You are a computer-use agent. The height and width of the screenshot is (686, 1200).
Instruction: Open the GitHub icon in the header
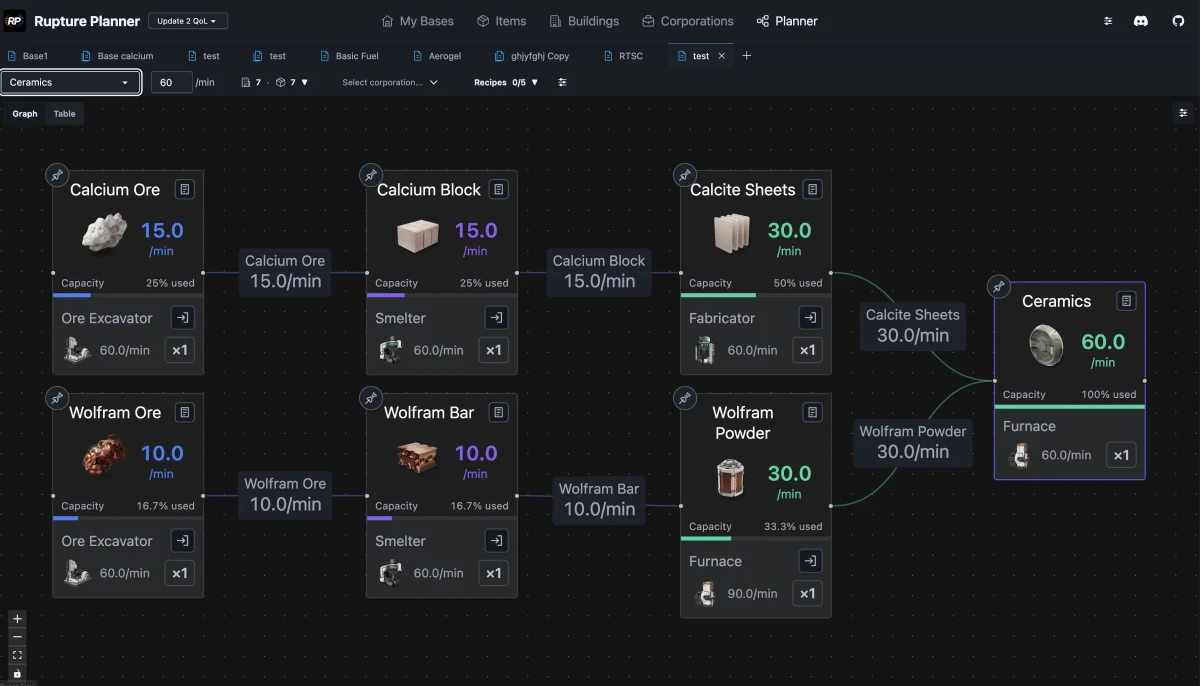click(x=1178, y=21)
